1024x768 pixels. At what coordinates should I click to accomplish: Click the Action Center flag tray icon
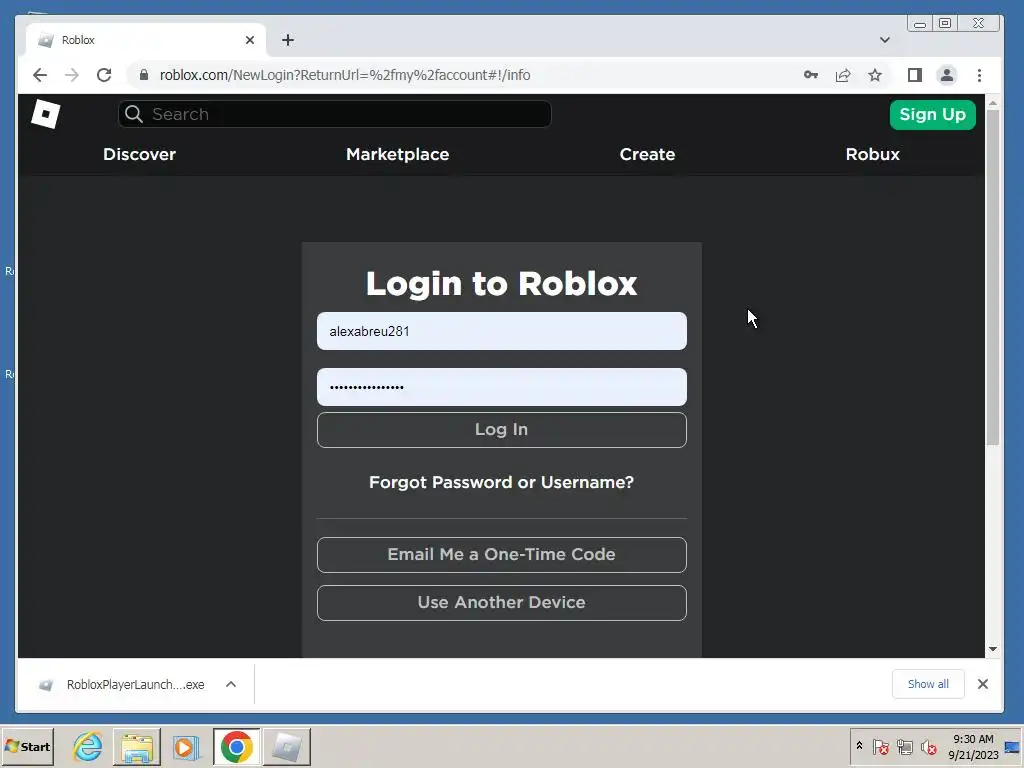click(880, 746)
